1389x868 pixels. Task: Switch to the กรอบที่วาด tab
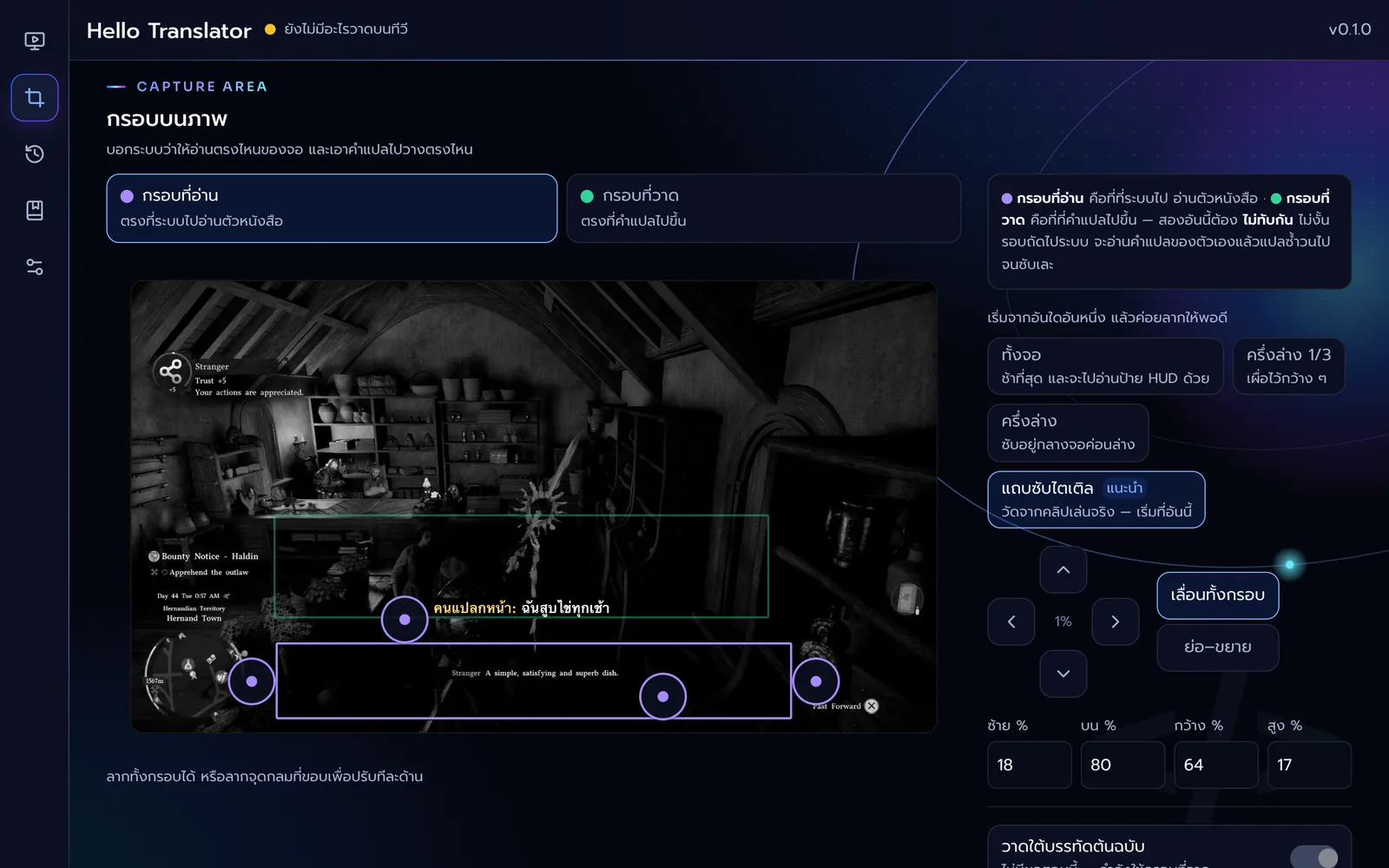coord(763,208)
